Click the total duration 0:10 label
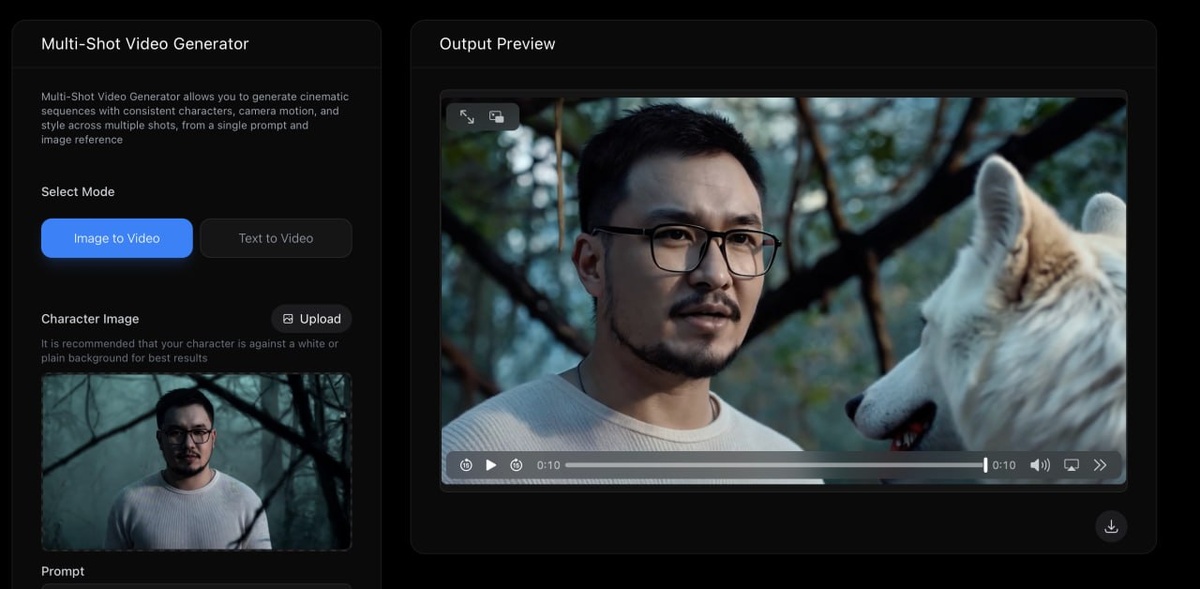Viewport: 1200px width, 589px height. pos(1004,465)
